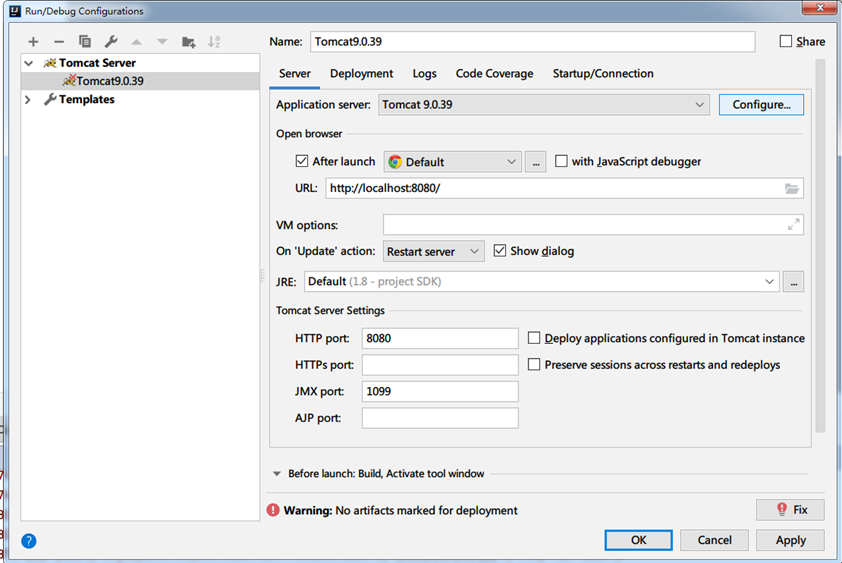Toggle After launch checkbox
This screenshot has height=563, width=842.
(x=302, y=161)
